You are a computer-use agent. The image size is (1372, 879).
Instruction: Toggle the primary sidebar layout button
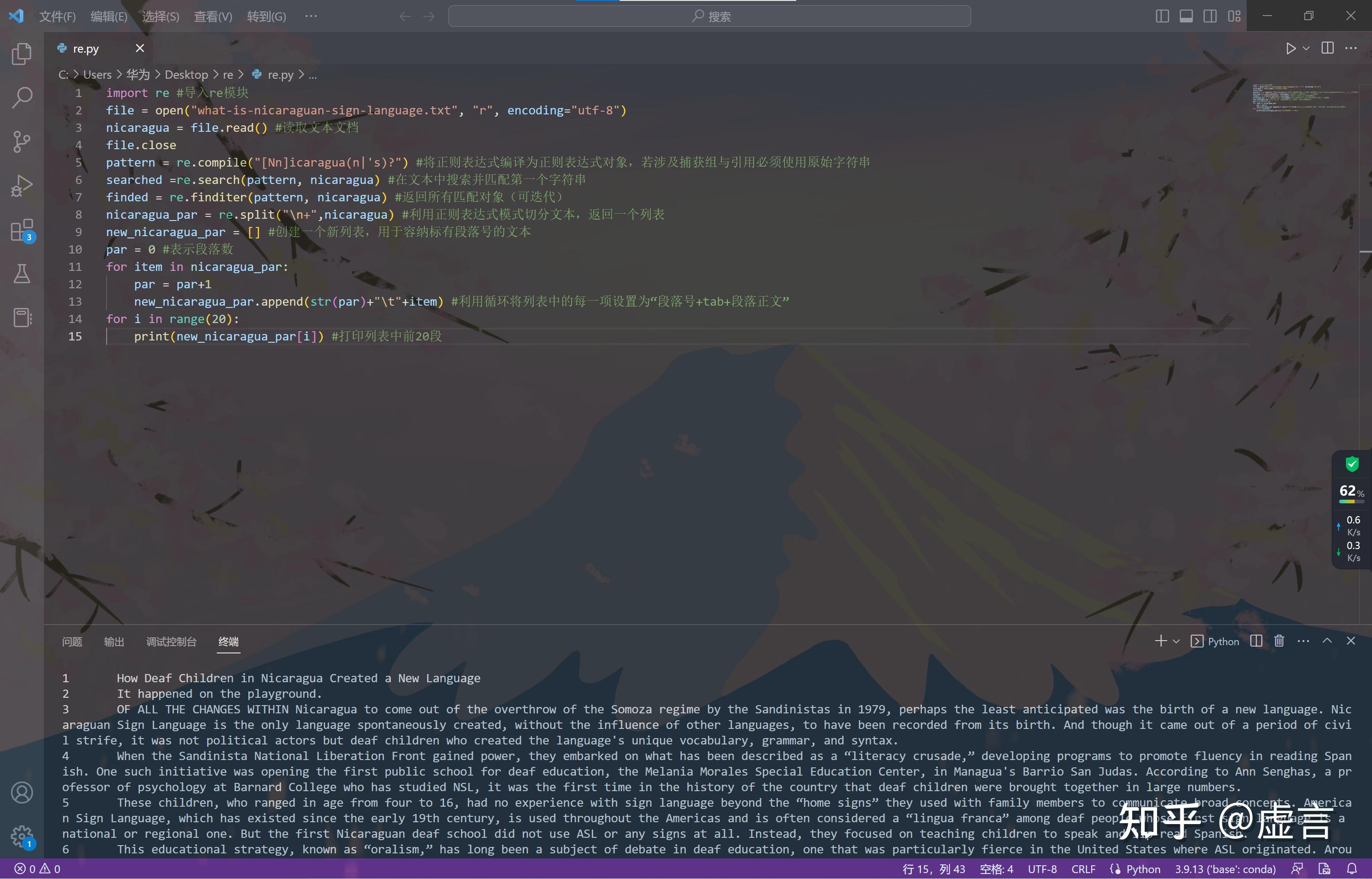[x=1162, y=16]
